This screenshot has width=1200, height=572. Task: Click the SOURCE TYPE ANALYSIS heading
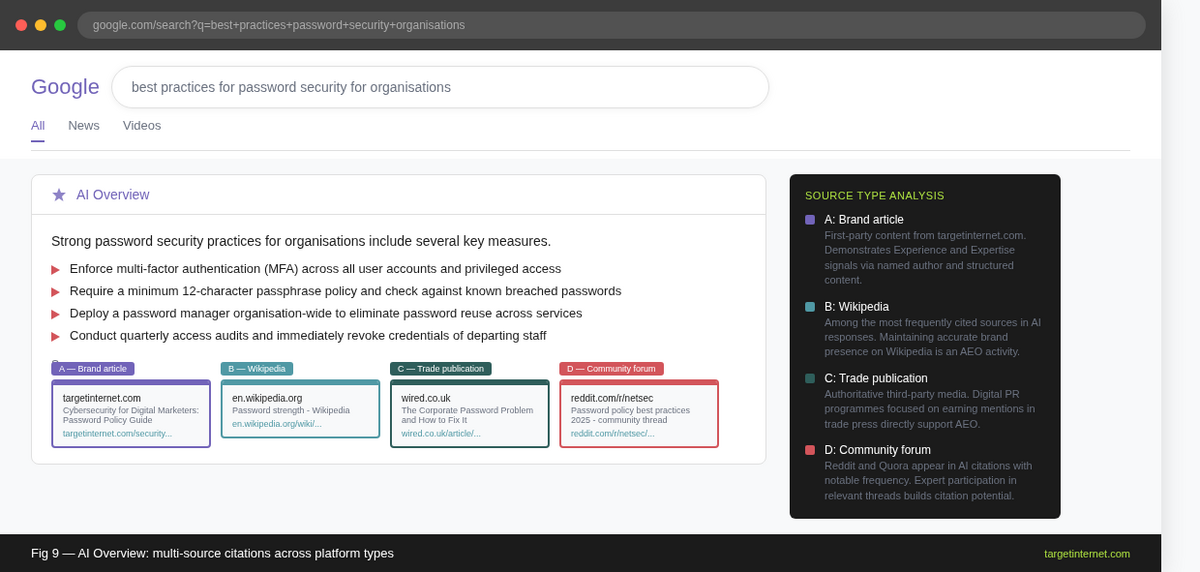point(875,195)
